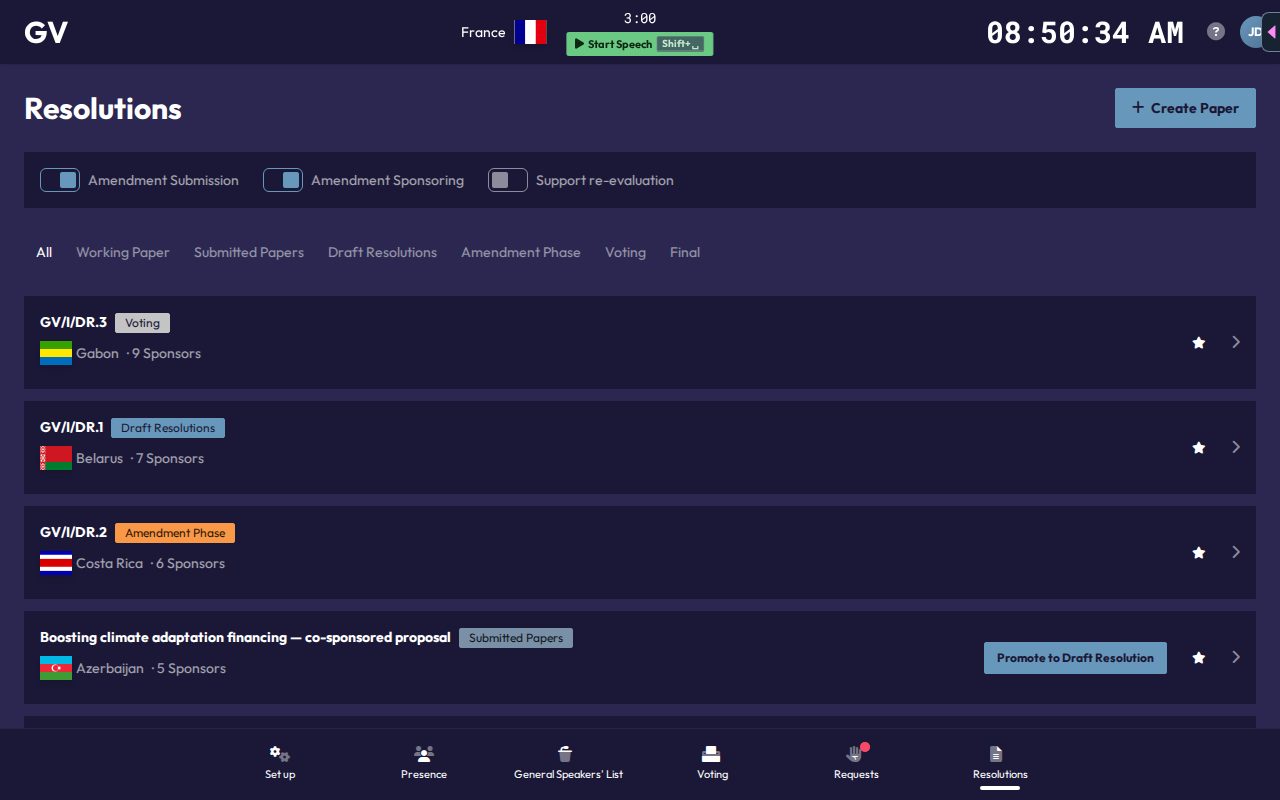1280x800 pixels.
Task: Click the Belarus flag
Action: (x=56, y=458)
